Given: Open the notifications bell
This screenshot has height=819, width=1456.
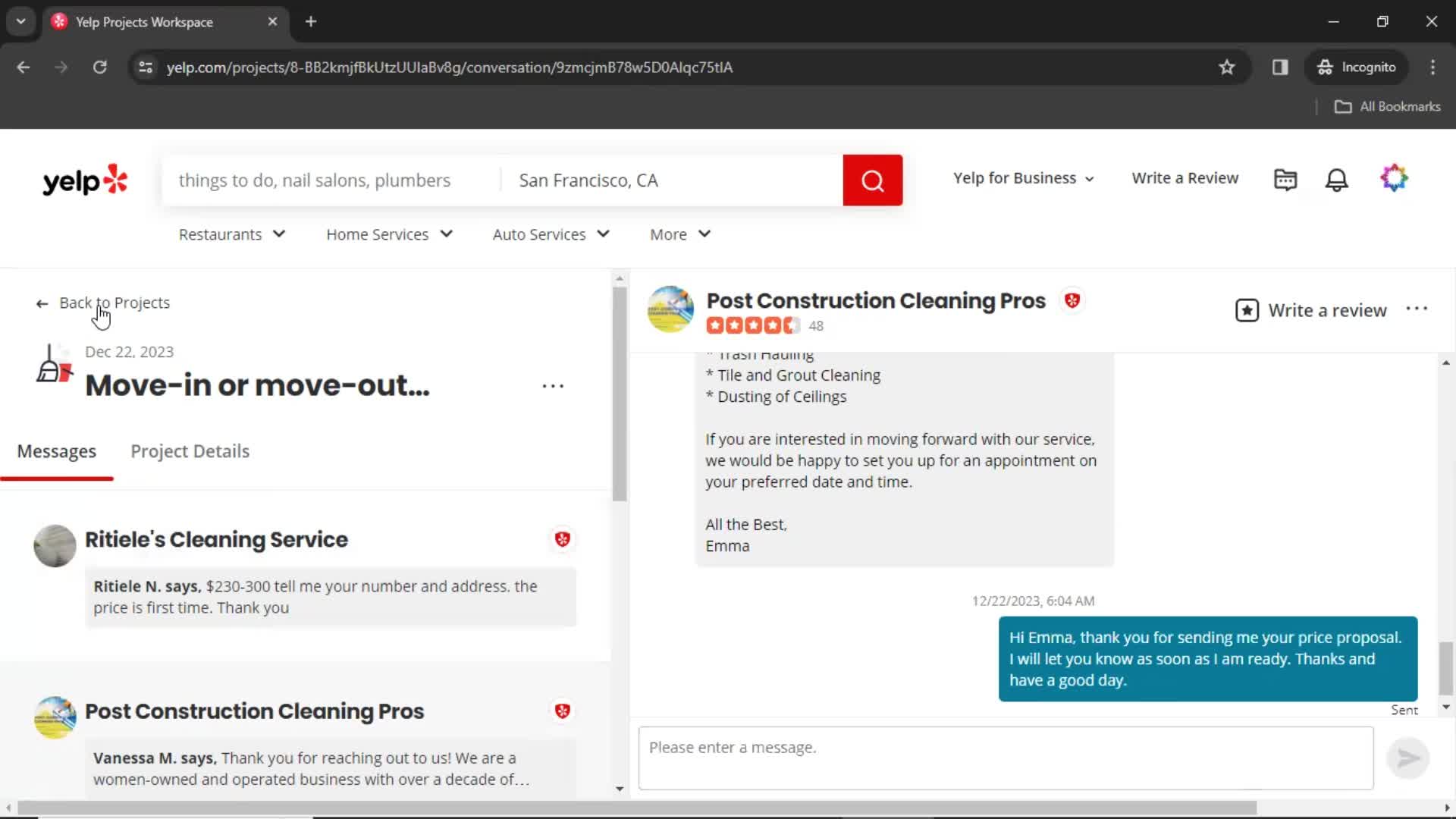Looking at the screenshot, I should click(x=1337, y=180).
